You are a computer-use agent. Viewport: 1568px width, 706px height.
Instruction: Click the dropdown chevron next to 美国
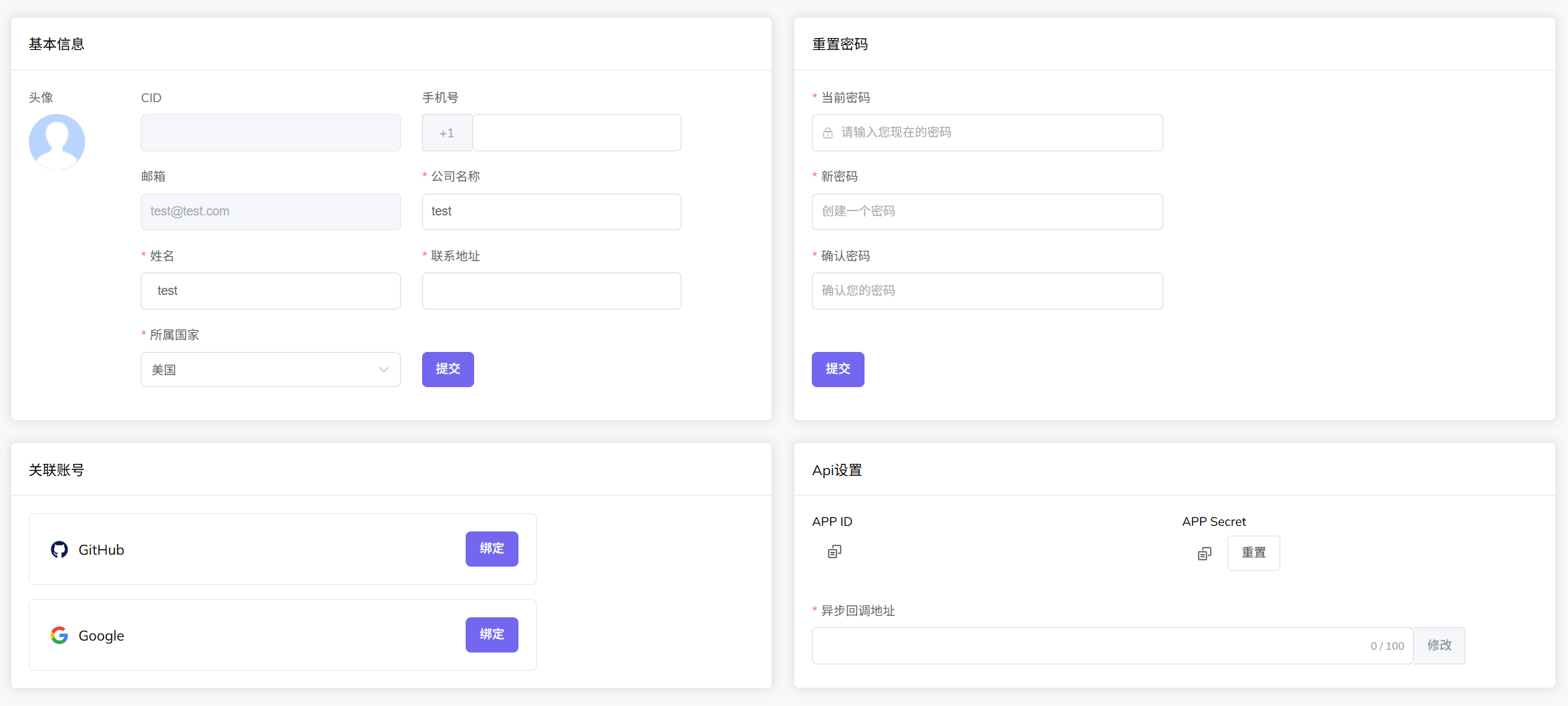click(x=383, y=370)
